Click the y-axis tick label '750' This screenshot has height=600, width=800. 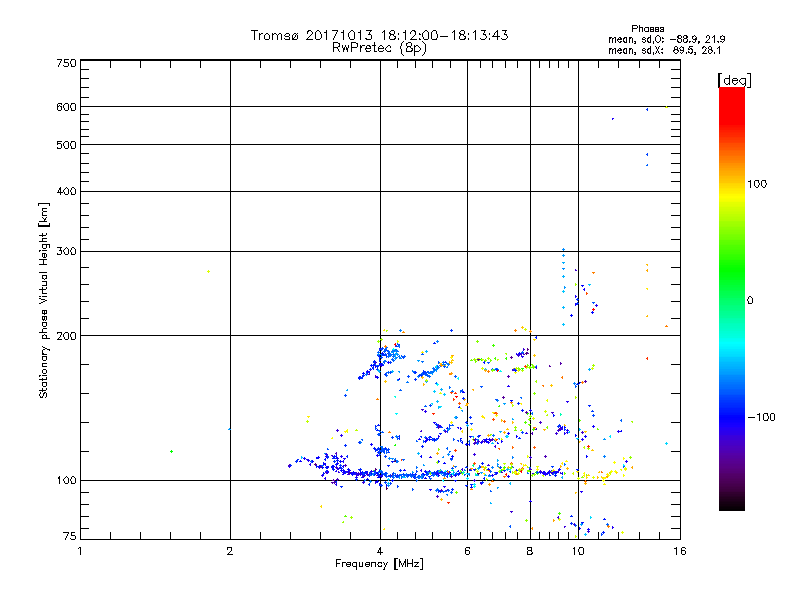pyautogui.click(x=66, y=63)
